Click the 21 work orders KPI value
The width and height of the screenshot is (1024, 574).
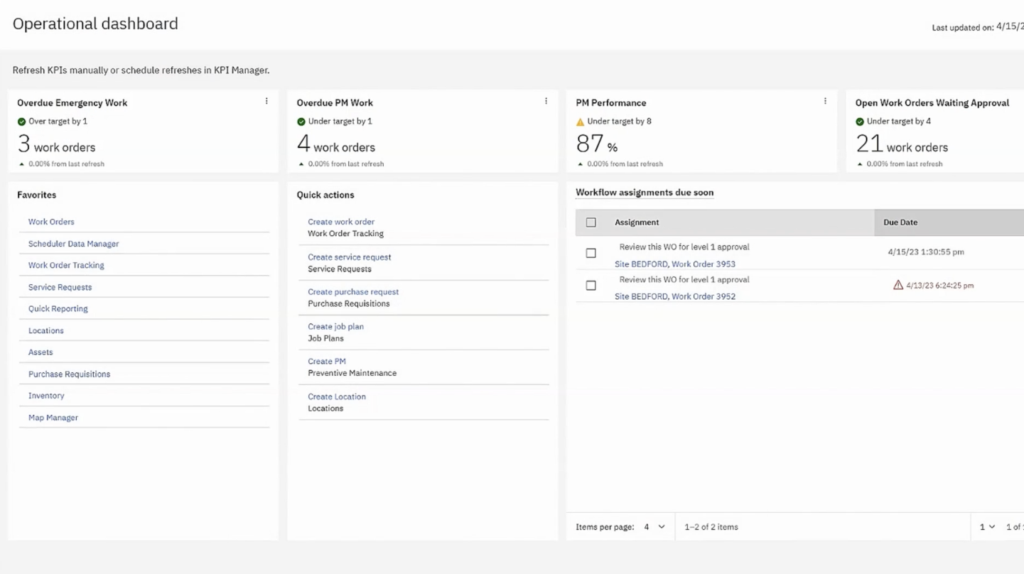(x=902, y=144)
